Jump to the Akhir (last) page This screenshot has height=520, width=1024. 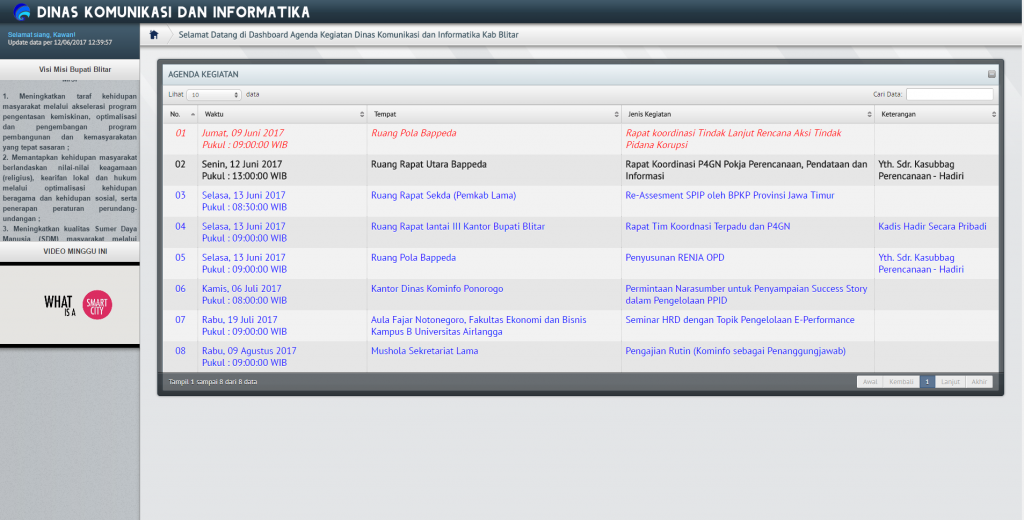coord(979,382)
